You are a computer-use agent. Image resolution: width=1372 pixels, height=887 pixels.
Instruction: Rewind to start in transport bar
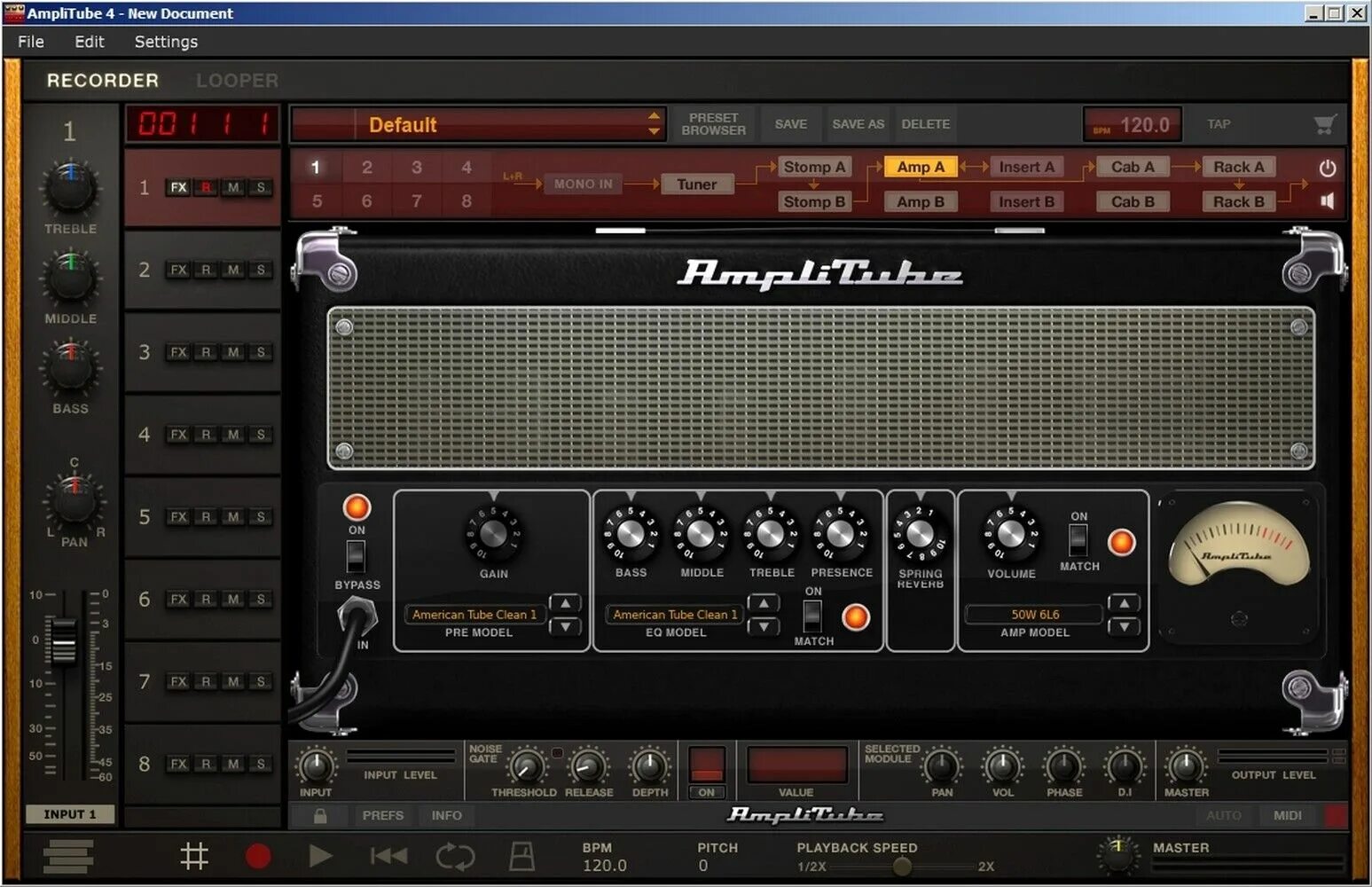pyautogui.click(x=388, y=856)
